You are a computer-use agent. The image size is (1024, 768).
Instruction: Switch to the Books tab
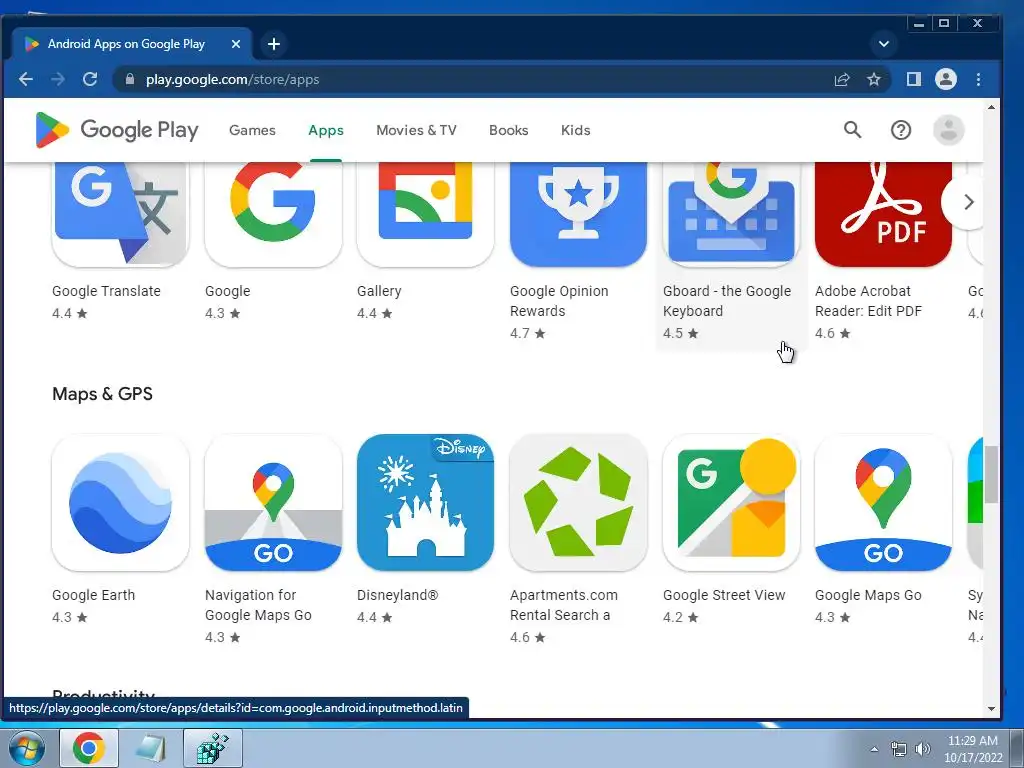[x=509, y=130]
